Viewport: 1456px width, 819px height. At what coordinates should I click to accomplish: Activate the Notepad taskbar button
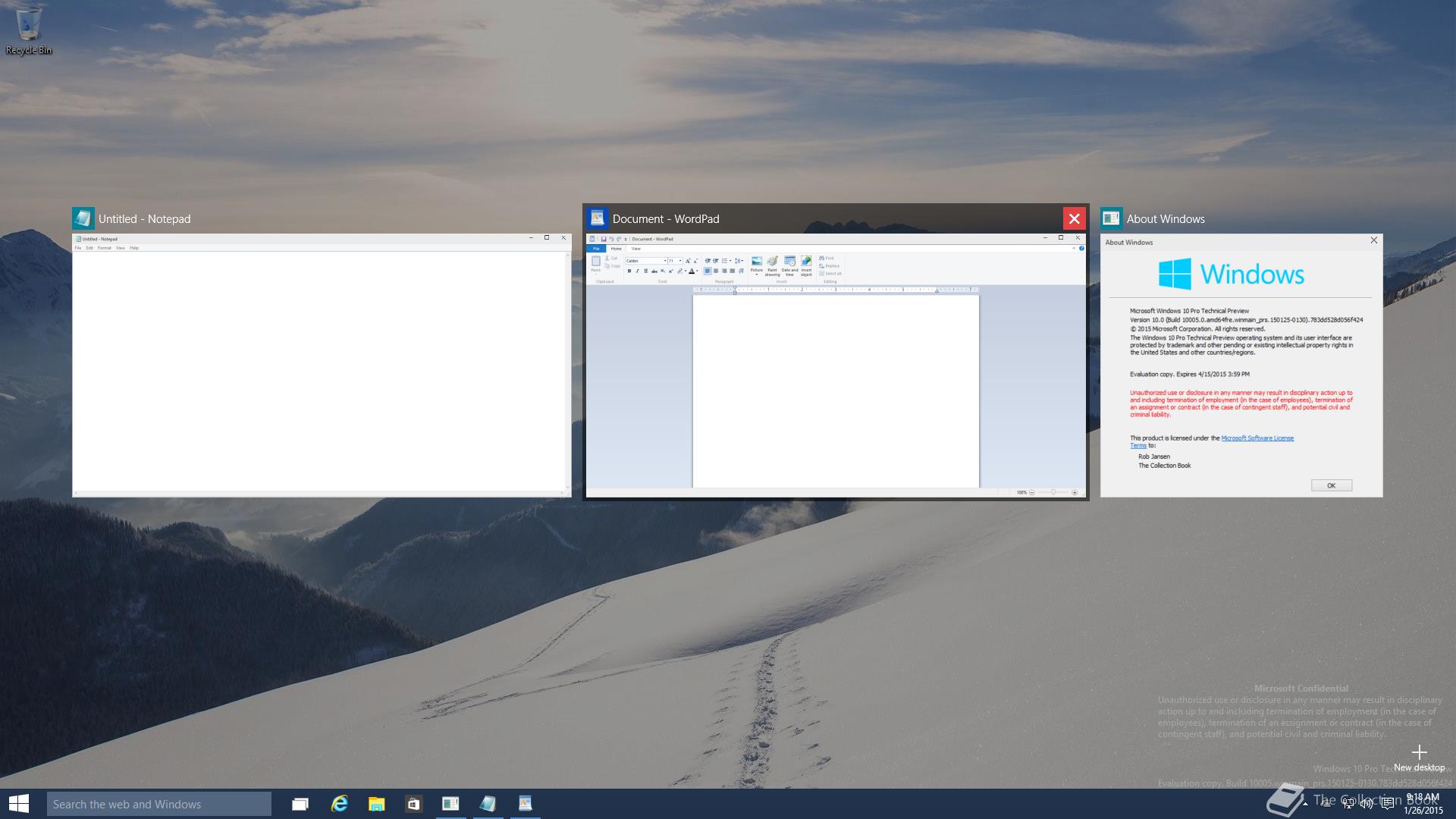pyautogui.click(x=488, y=804)
